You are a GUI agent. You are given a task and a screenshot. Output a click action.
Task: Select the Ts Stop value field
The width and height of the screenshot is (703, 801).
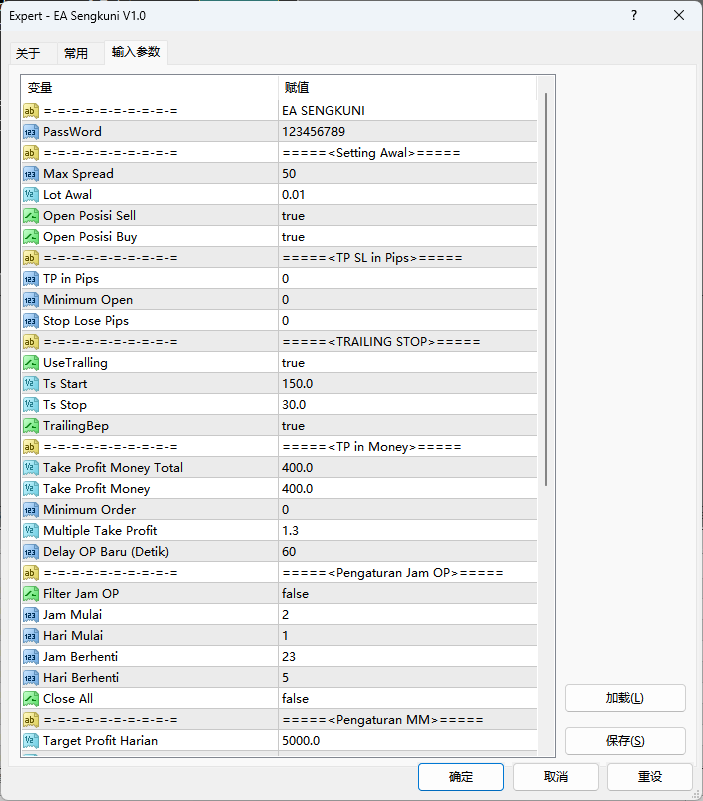point(407,405)
